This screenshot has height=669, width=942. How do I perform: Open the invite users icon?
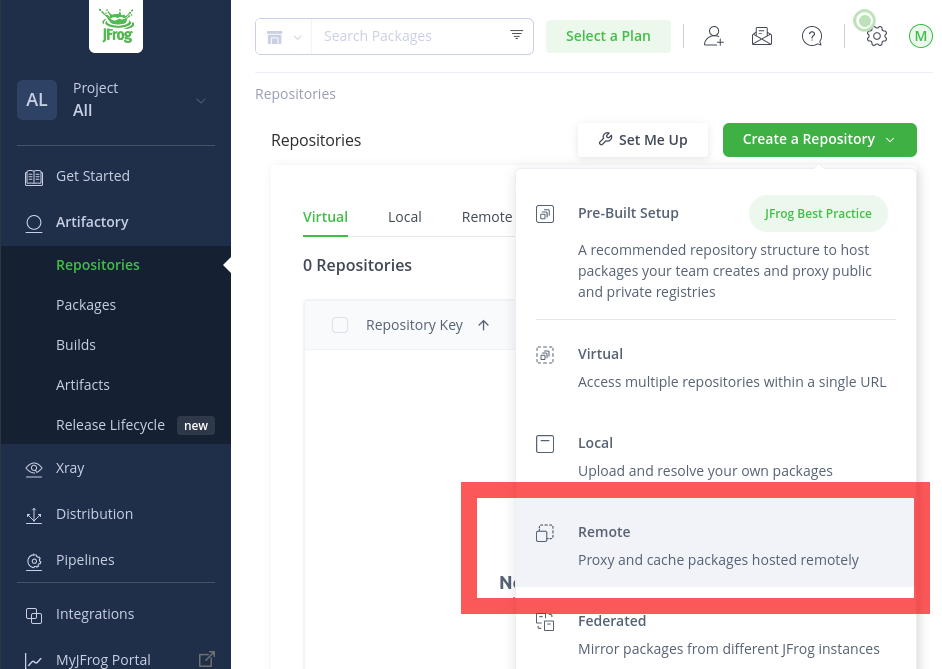tap(713, 35)
